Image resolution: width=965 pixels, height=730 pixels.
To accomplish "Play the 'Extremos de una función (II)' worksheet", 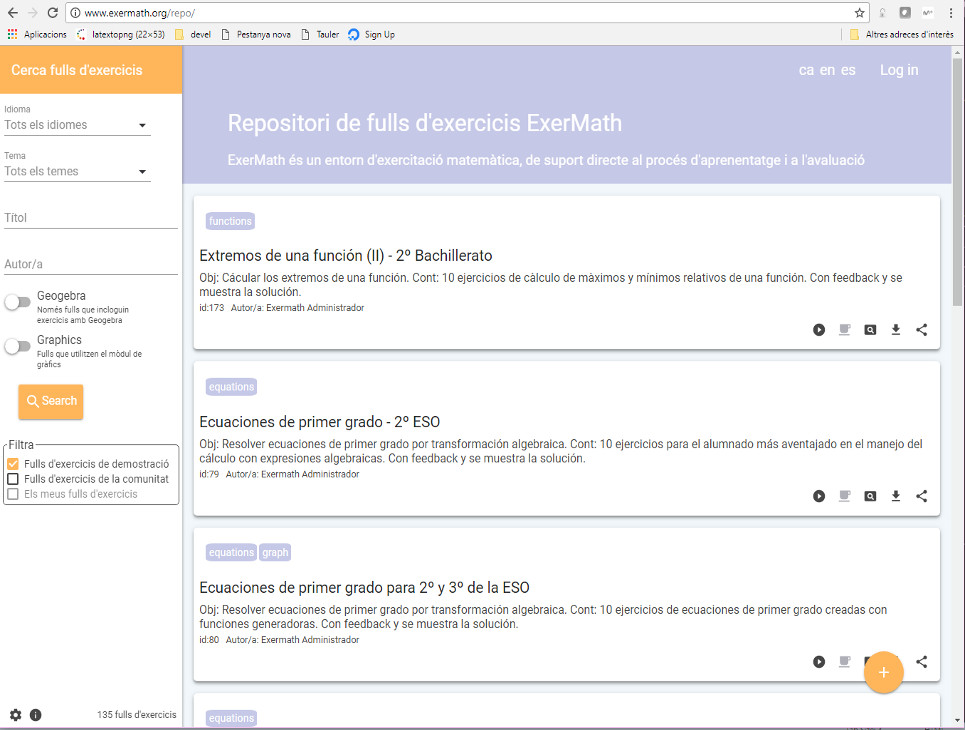I will click(x=819, y=330).
